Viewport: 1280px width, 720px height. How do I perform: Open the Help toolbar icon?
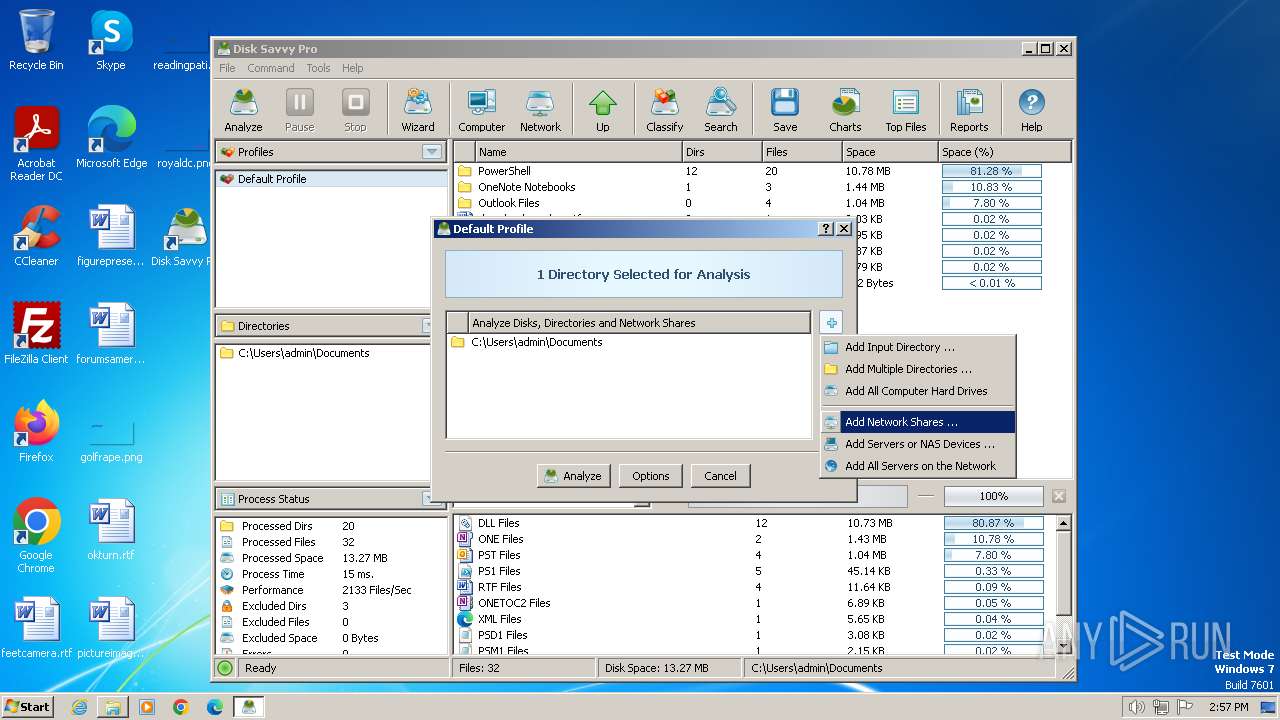(x=1031, y=110)
